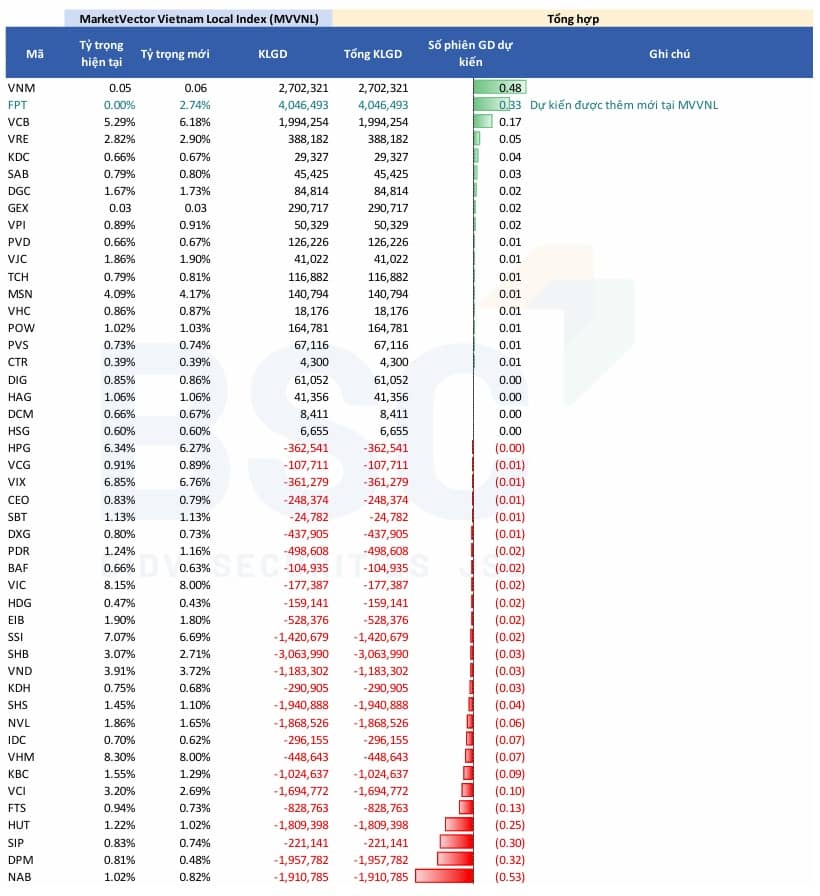Click VHM's new weight cell
Viewport: 820px width, 896px height.
coord(195,757)
